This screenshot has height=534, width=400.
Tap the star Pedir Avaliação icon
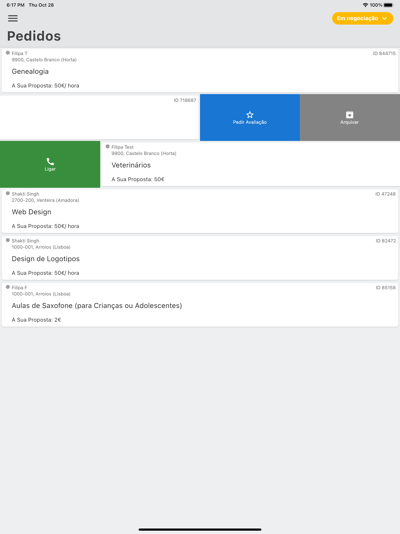coord(250,115)
